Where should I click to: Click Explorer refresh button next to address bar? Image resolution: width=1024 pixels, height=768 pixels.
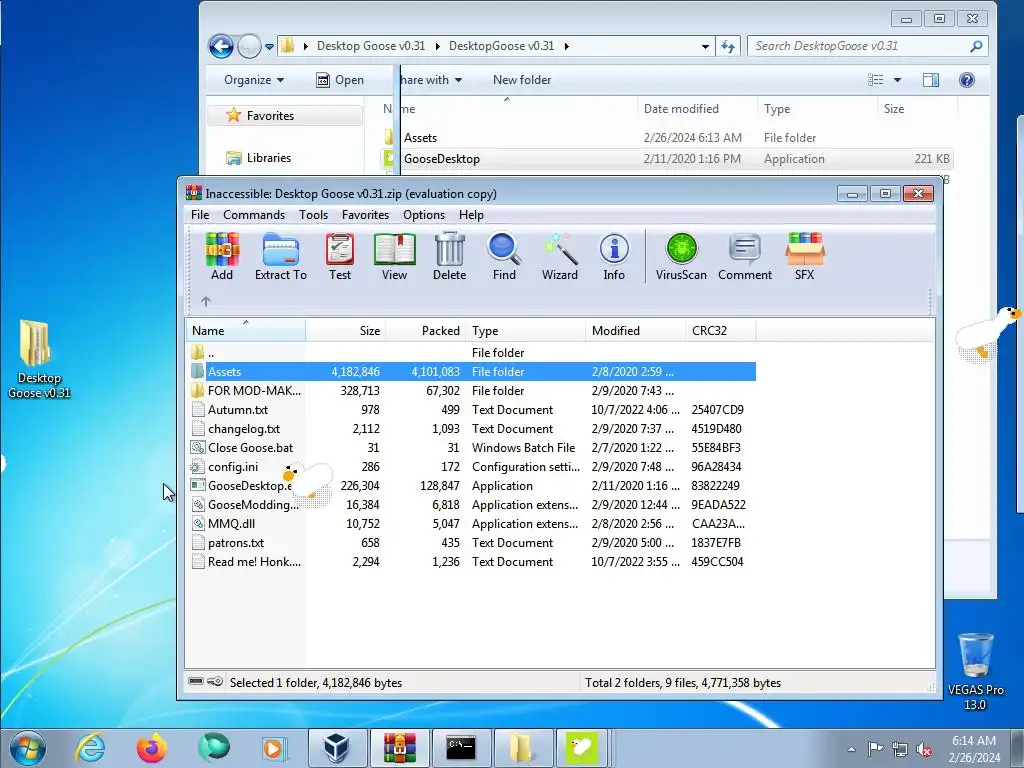(728, 46)
